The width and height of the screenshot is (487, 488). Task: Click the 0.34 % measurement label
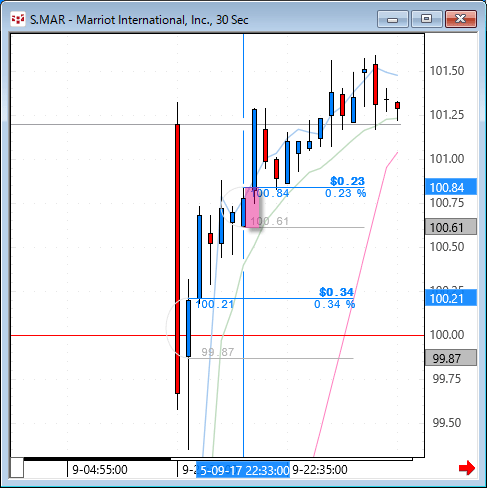334,304
